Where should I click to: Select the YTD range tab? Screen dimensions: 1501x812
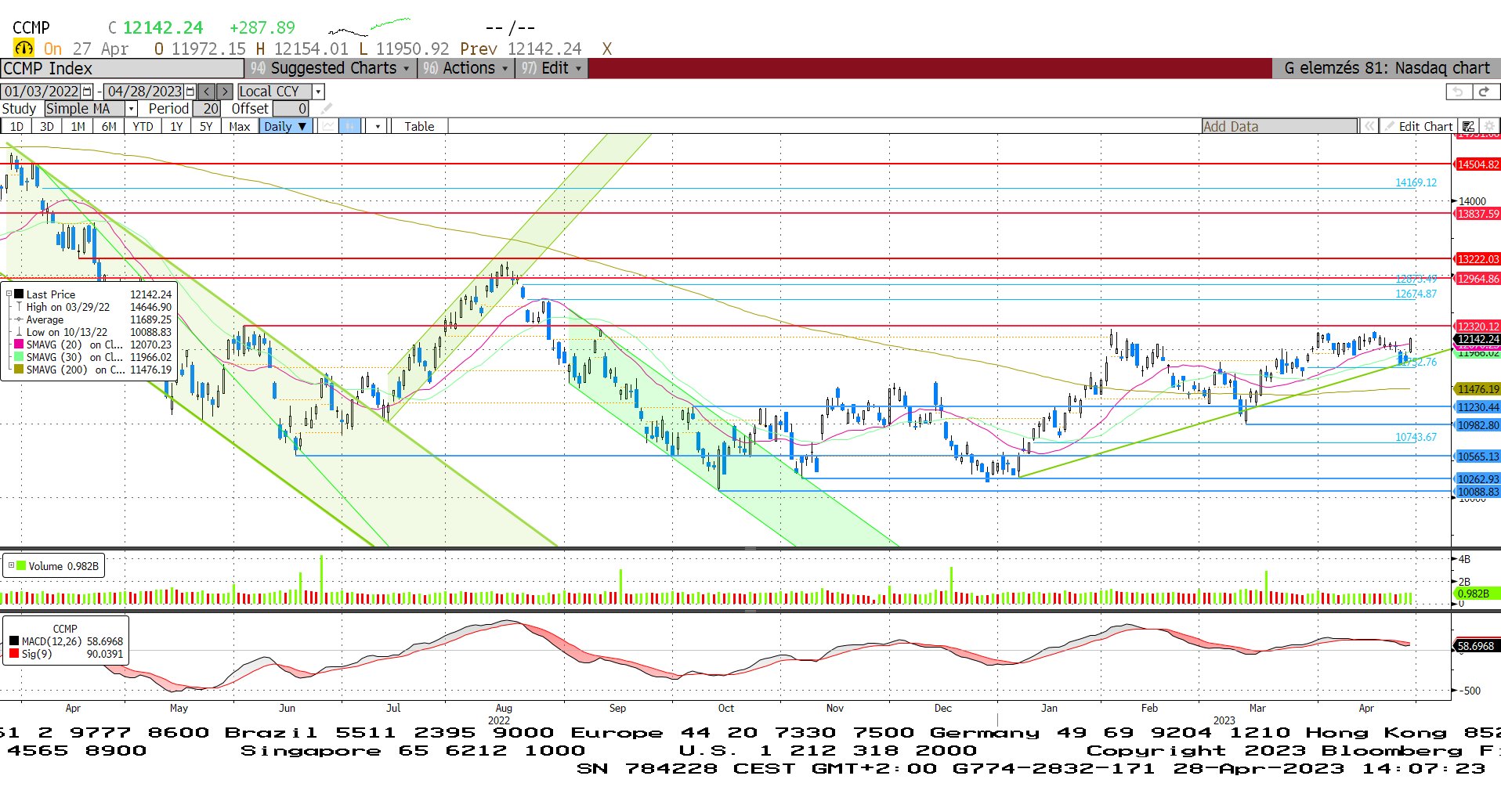coord(143,126)
